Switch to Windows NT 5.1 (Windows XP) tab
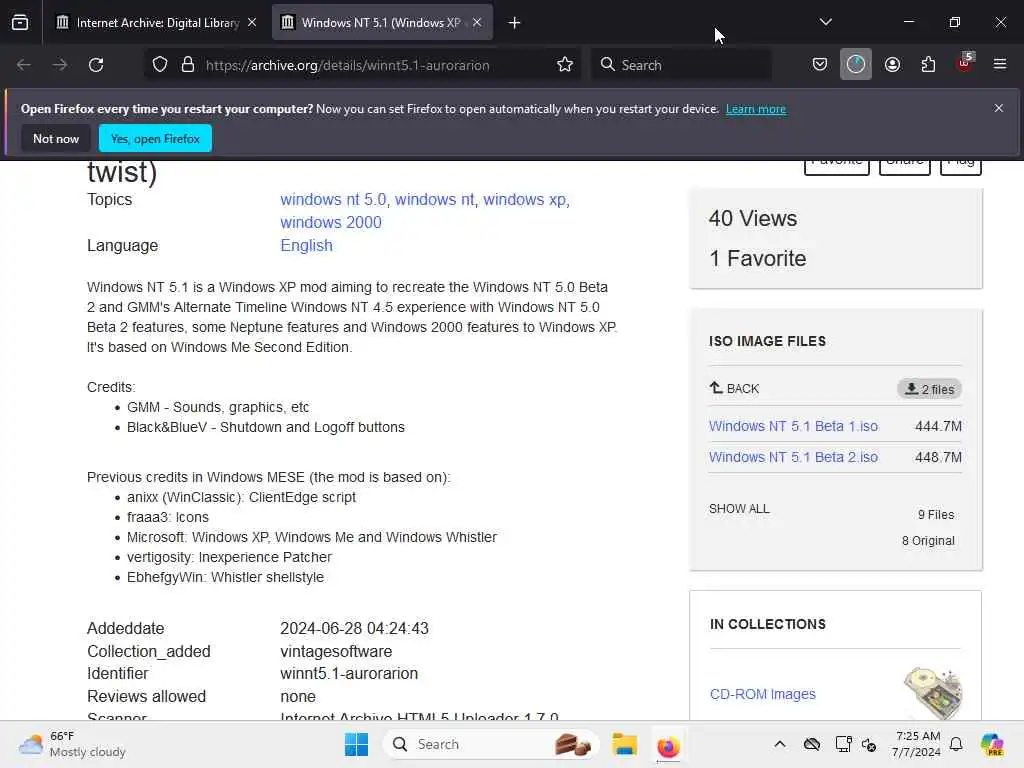This screenshot has width=1024, height=768. (x=382, y=23)
